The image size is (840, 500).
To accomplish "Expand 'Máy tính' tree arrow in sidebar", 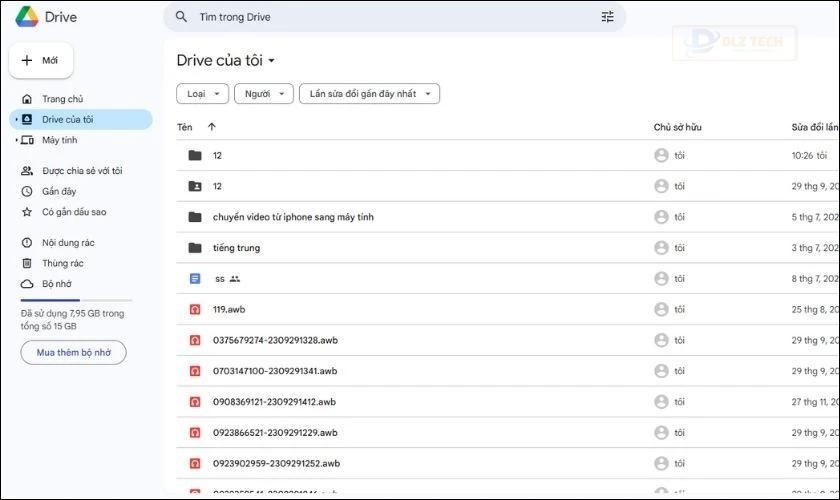I will click(x=17, y=140).
